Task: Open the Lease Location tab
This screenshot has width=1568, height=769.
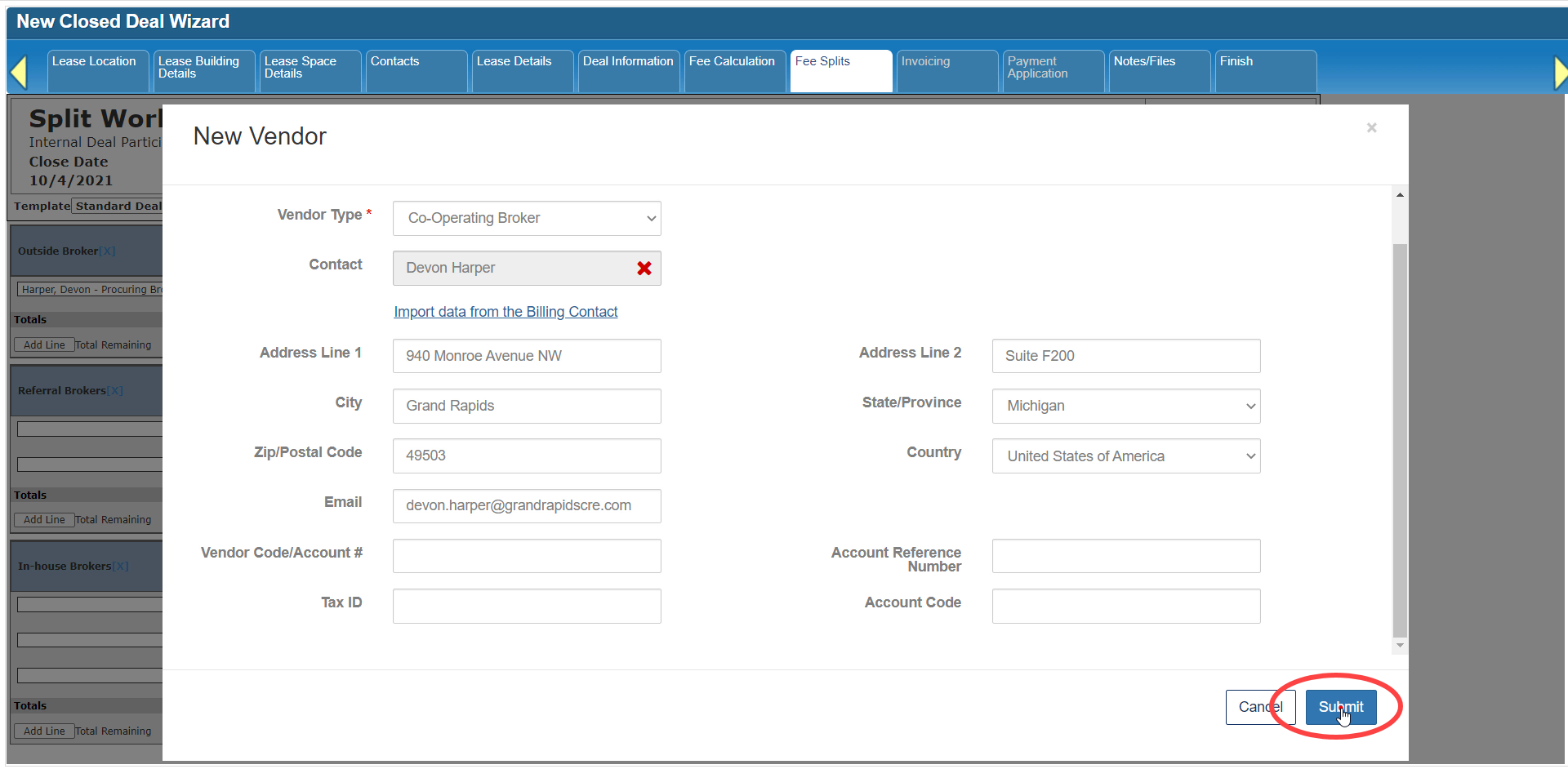Action: (x=96, y=70)
